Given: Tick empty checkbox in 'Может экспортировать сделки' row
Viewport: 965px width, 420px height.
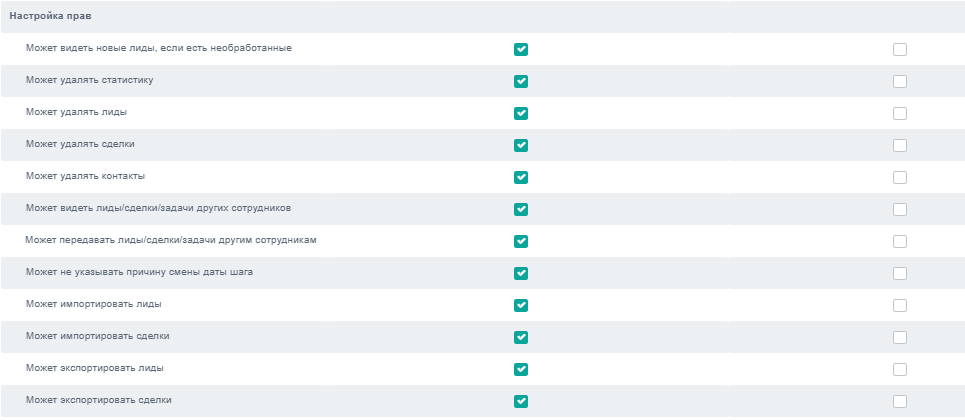Looking at the screenshot, I should pos(900,402).
